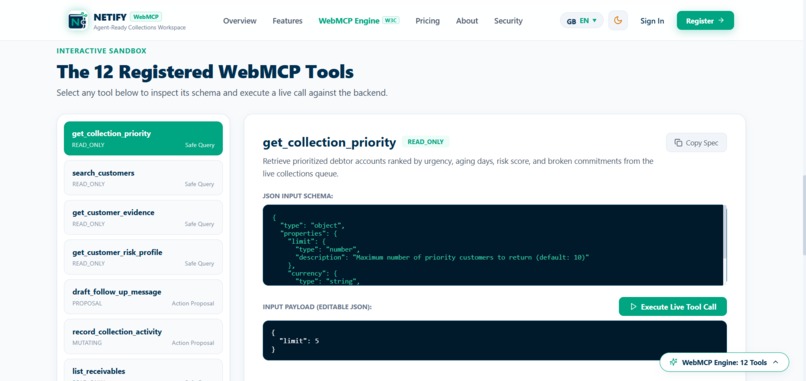Select the list_receivables tool
The height and width of the screenshot is (381, 806).
point(143,371)
